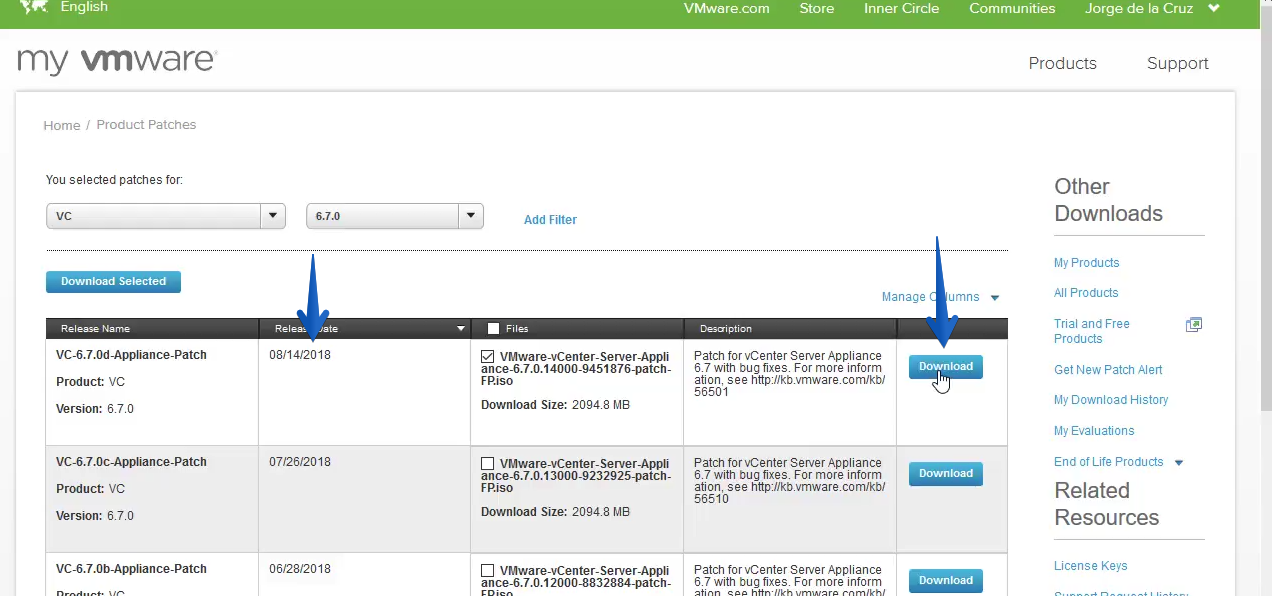The height and width of the screenshot is (596, 1272).
Task: Click the kb 56501 patch description text
Action: 789,374
